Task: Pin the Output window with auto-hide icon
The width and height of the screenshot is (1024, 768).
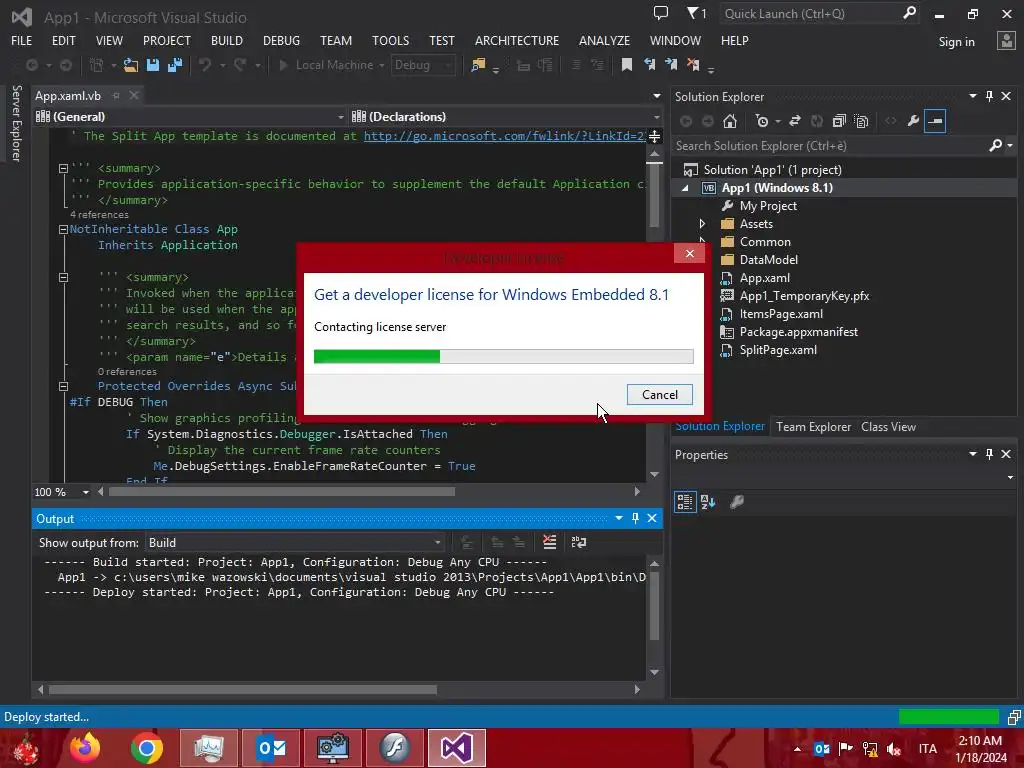Action: click(635, 518)
